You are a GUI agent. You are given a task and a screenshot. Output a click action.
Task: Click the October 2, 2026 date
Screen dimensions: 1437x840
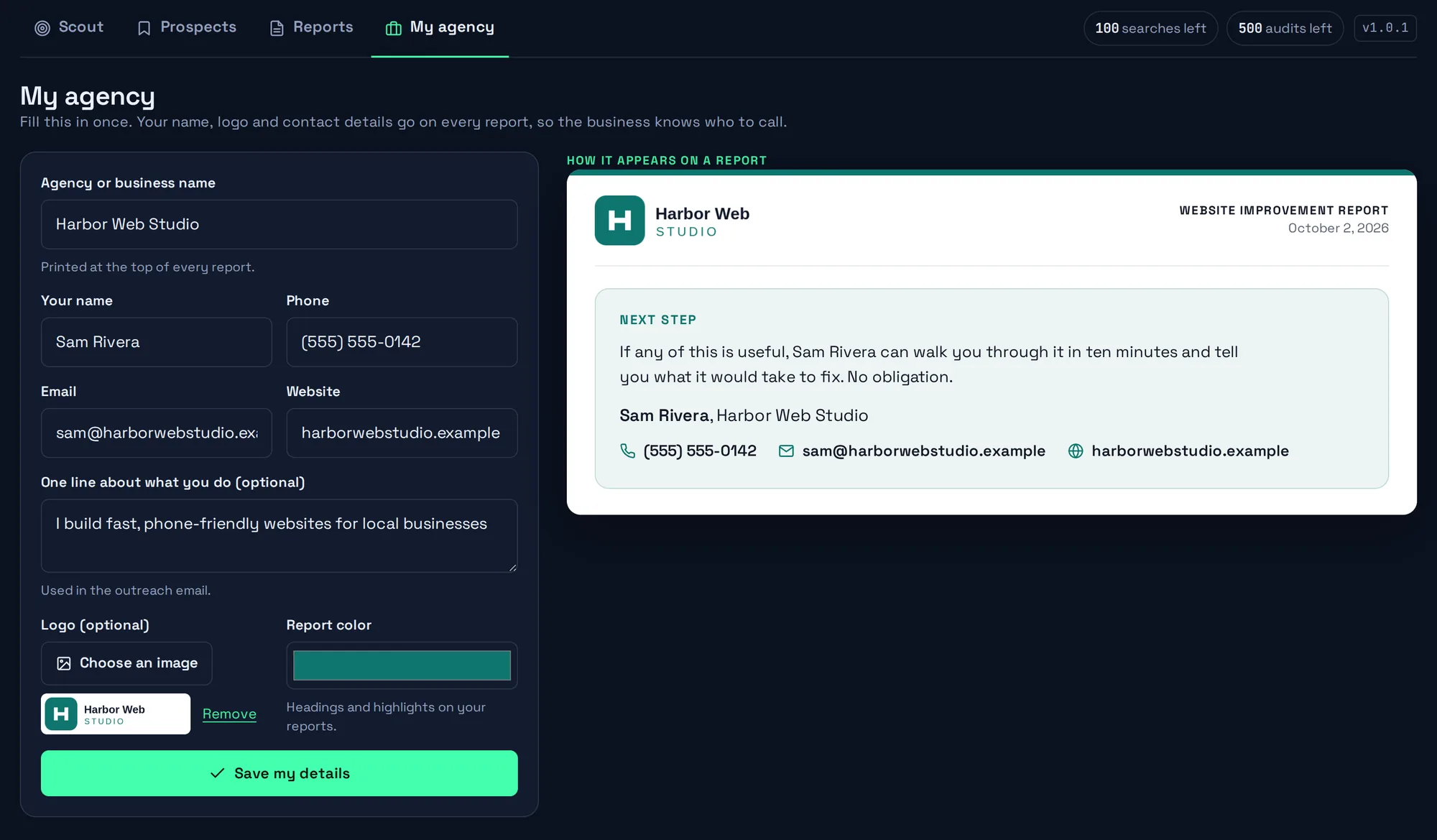point(1338,228)
